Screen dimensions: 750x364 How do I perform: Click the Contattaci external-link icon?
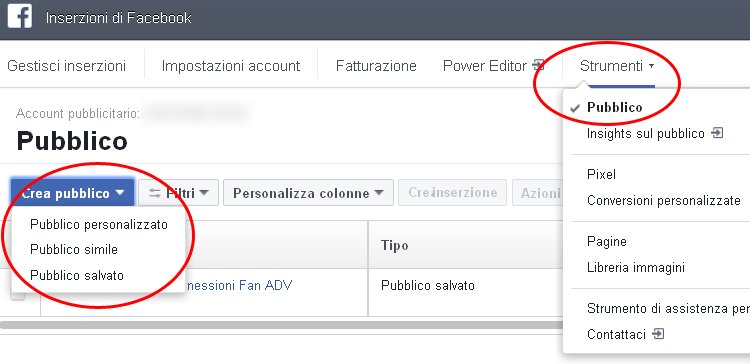(658, 333)
